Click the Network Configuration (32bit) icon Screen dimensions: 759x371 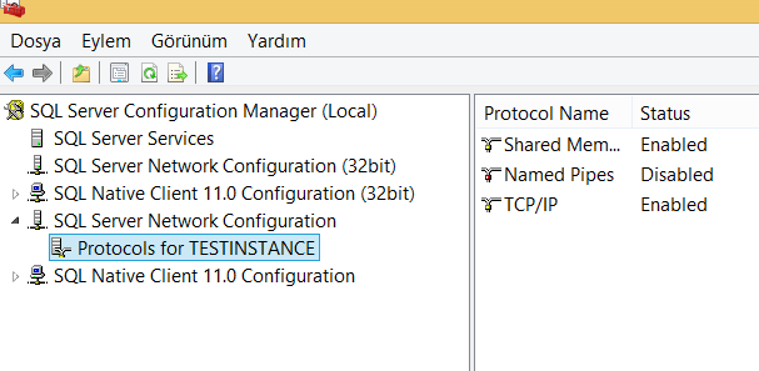coord(37,166)
